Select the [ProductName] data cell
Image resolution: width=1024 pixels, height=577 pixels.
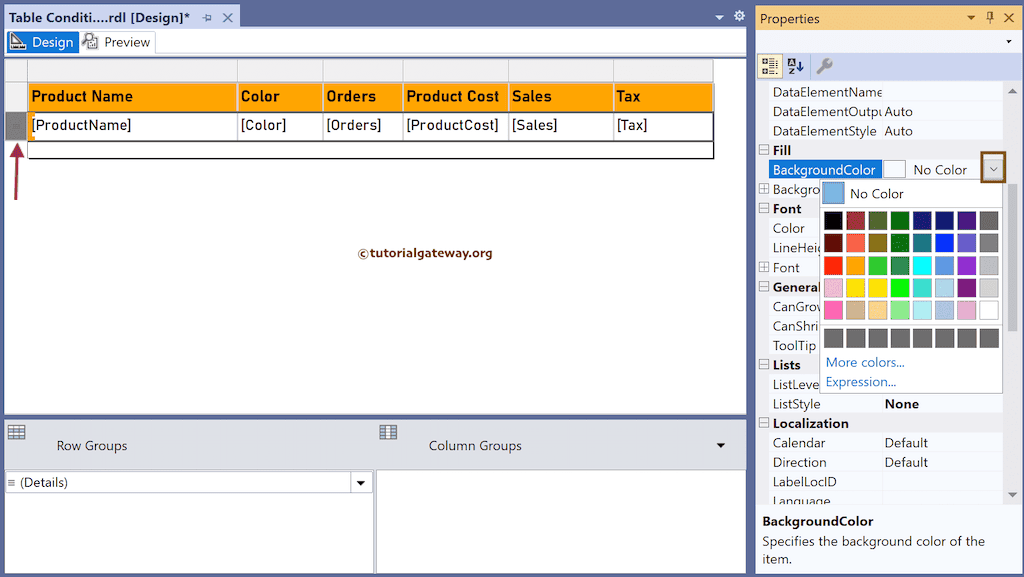(x=133, y=126)
